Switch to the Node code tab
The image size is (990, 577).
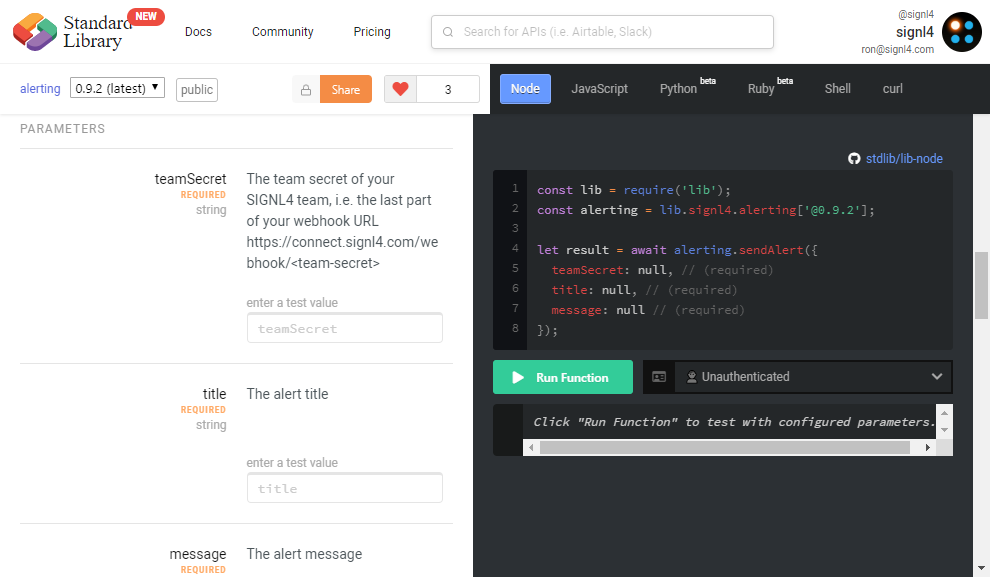point(525,89)
